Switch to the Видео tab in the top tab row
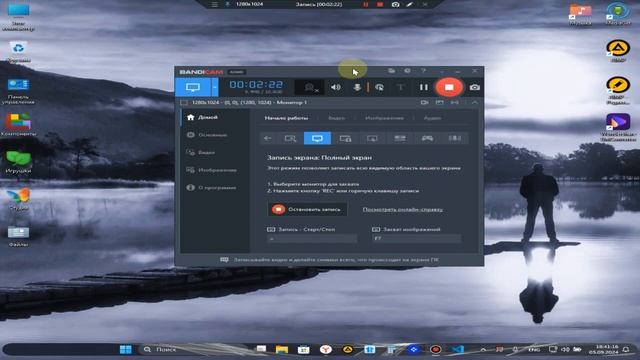The width and height of the screenshot is (640, 360). pos(336,118)
